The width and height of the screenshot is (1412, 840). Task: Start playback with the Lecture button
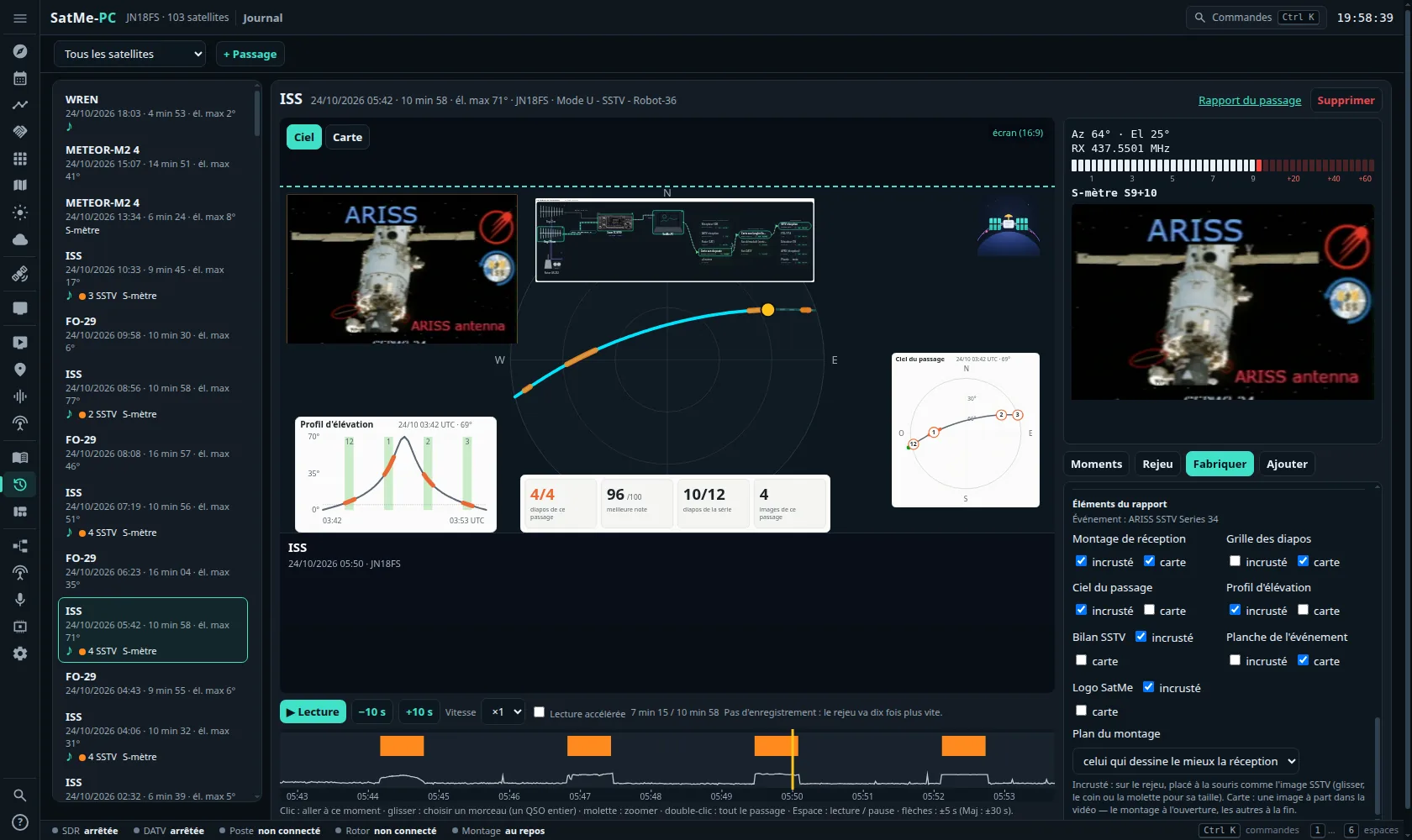[x=313, y=711]
